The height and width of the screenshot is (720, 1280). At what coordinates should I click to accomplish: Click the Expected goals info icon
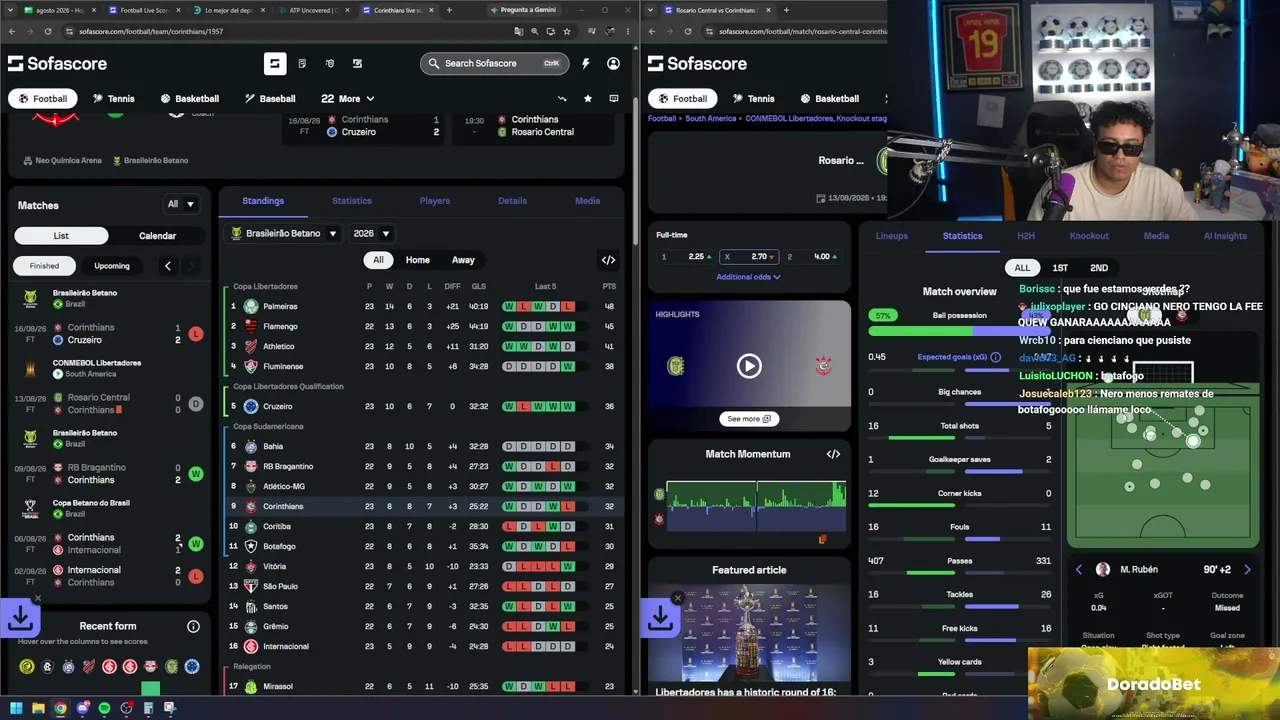(x=995, y=357)
